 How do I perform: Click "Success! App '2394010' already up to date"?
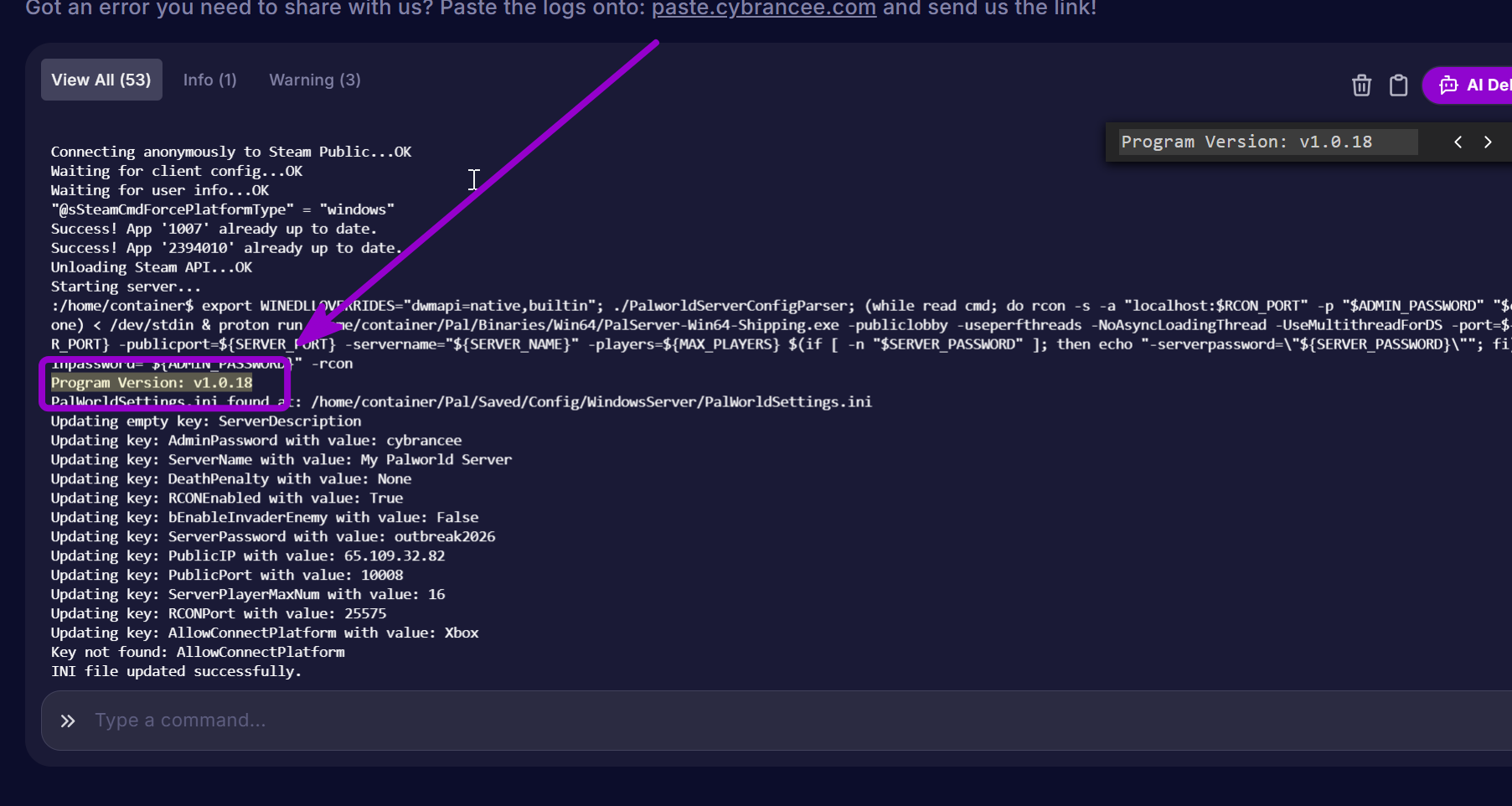pyautogui.click(x=226, y=248)
